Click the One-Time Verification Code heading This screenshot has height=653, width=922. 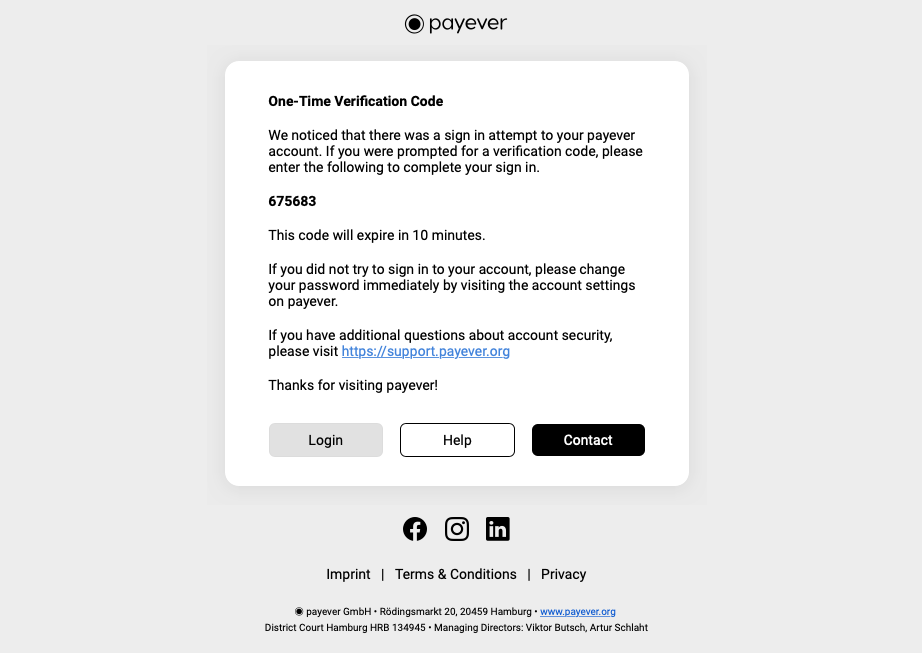pos(356,101)
